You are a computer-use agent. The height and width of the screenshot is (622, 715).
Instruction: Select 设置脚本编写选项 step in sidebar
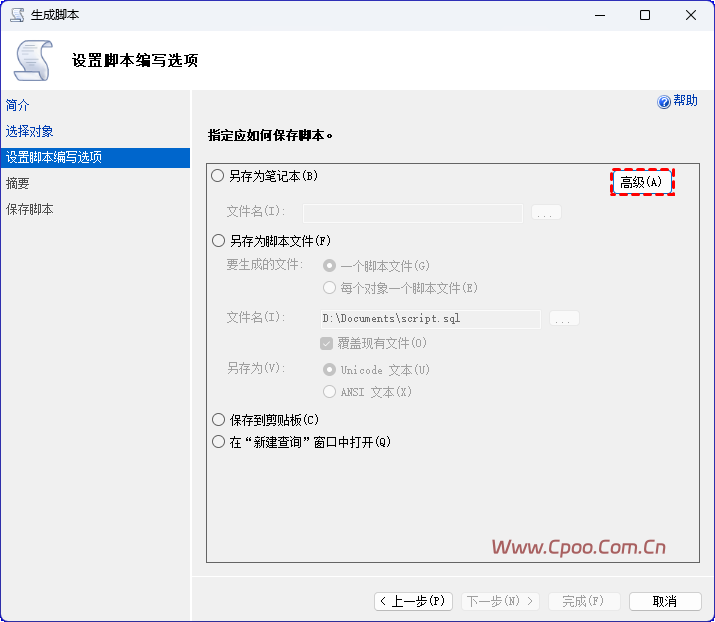[x=95, y=157]
